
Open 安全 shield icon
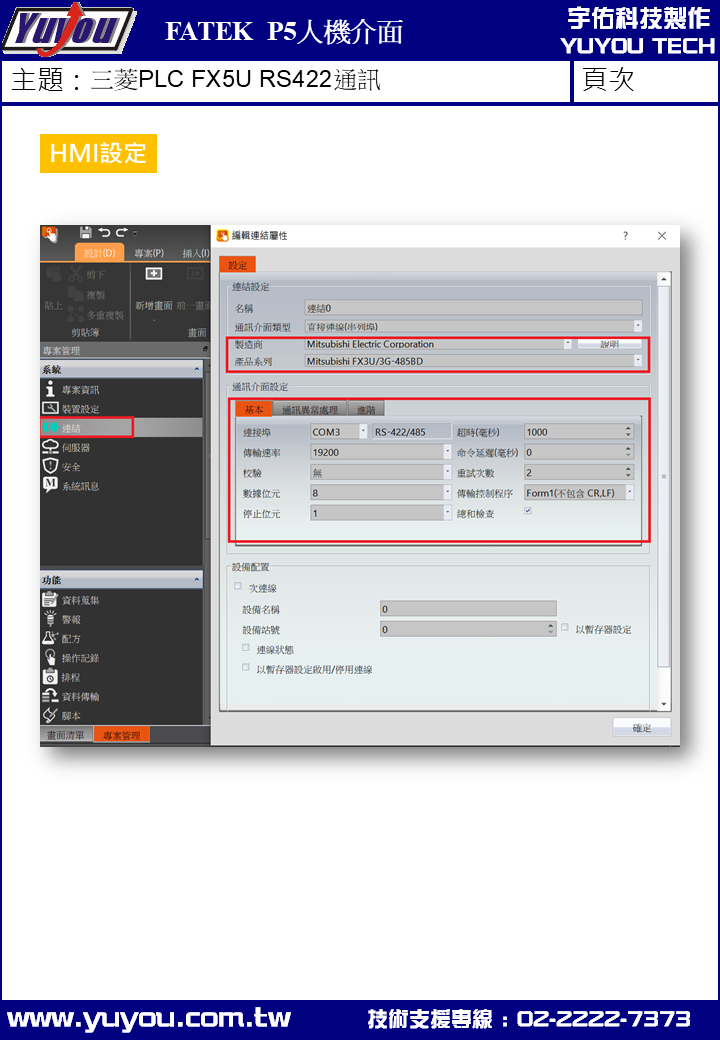(50, 466)
